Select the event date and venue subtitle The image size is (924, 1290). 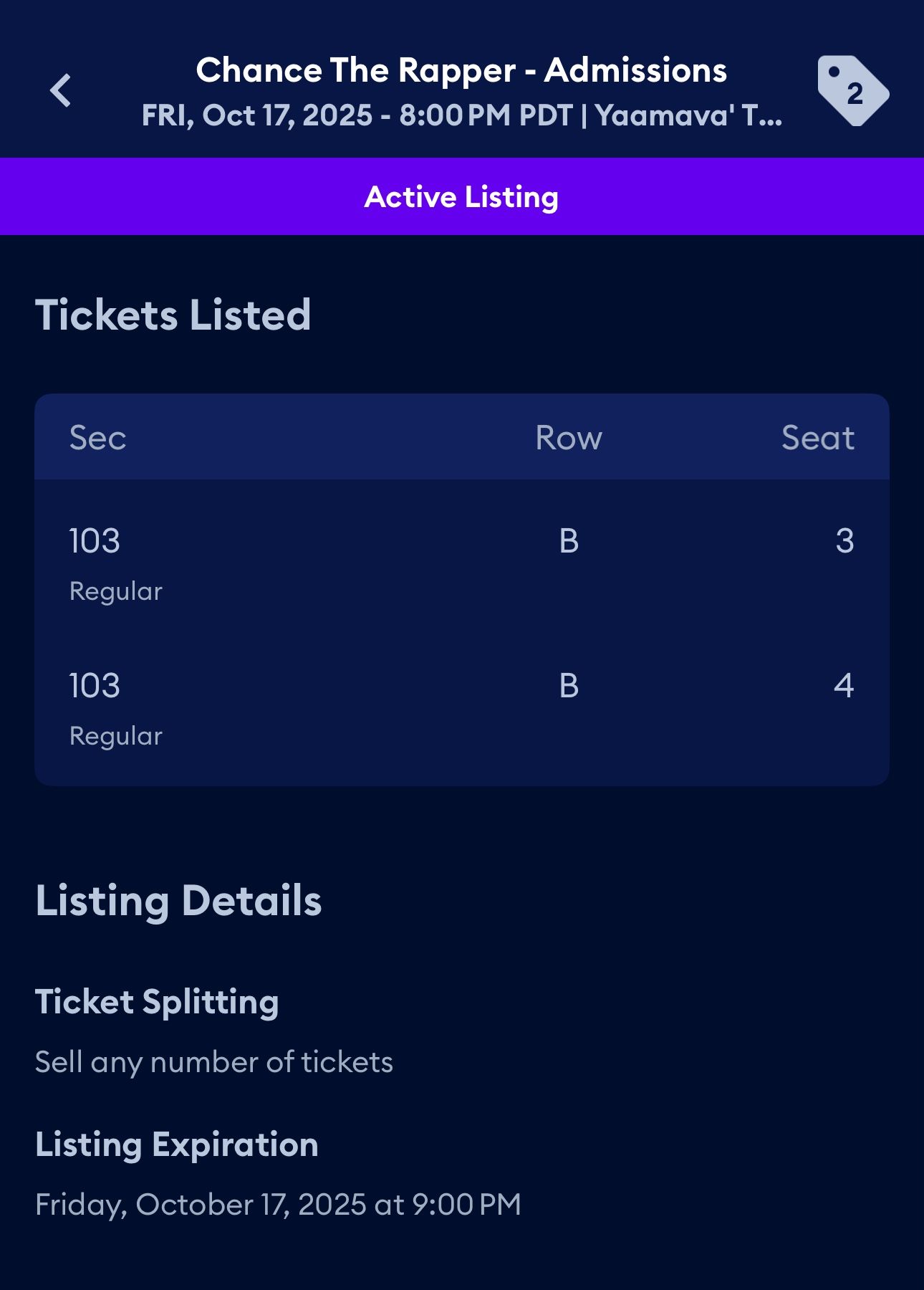click(461, 115)
